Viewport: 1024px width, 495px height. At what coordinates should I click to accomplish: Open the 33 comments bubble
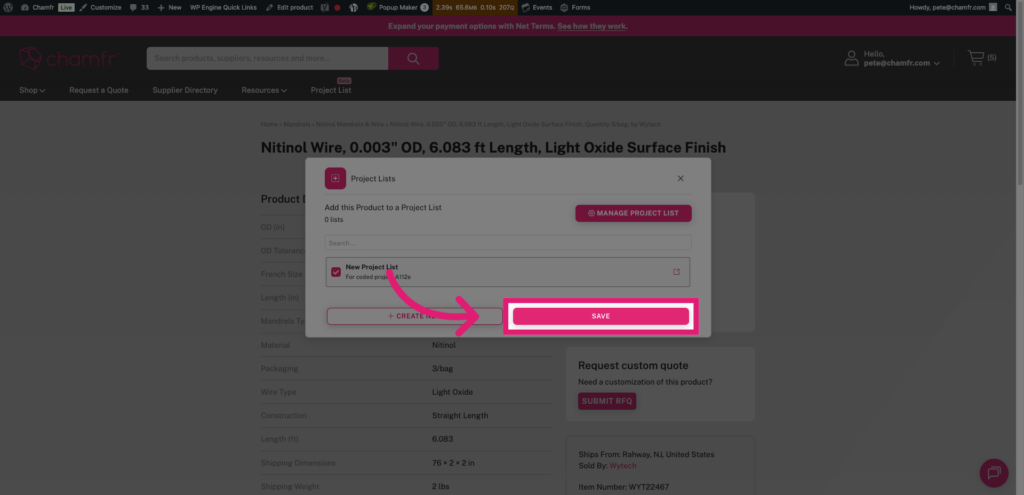click(x=139, y=7)
